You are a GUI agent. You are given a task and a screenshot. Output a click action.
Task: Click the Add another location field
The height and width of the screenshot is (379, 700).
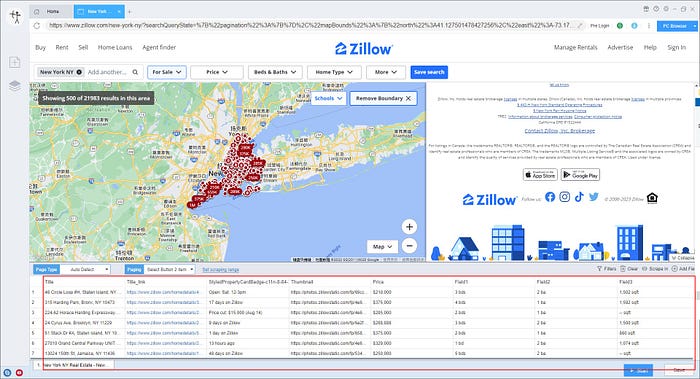107,72
